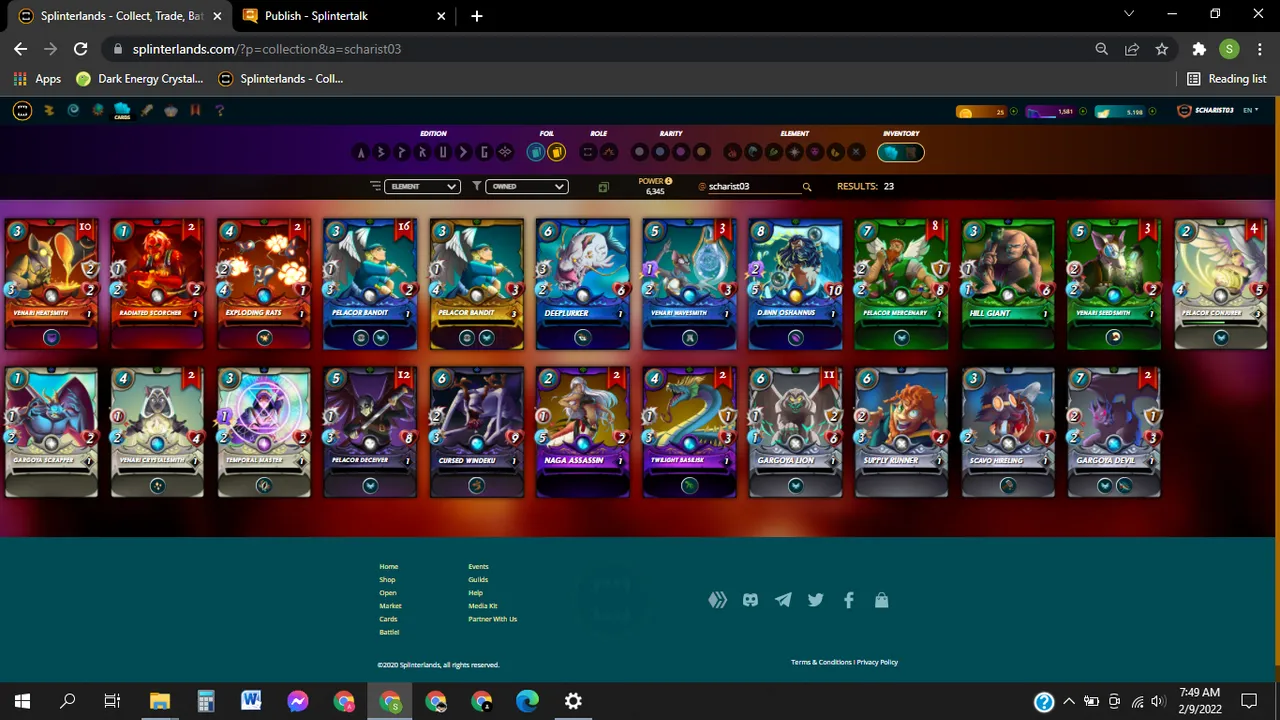Switch the Inventory cards/items toggle
The width and height of the screenshot is (1280, 720).
click(x=900, y=152)
